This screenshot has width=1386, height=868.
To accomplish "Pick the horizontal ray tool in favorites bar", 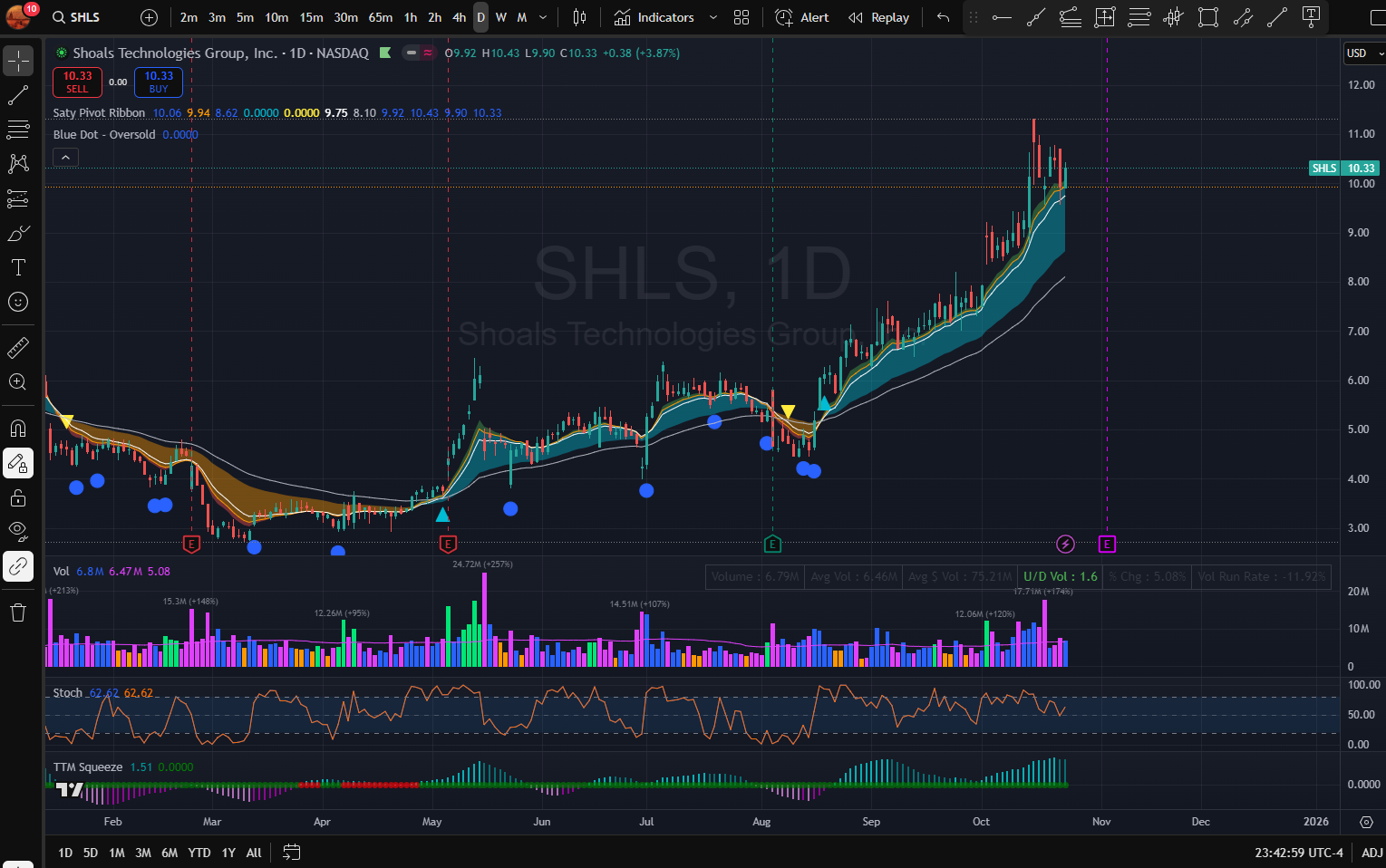I will [1002, 17].
